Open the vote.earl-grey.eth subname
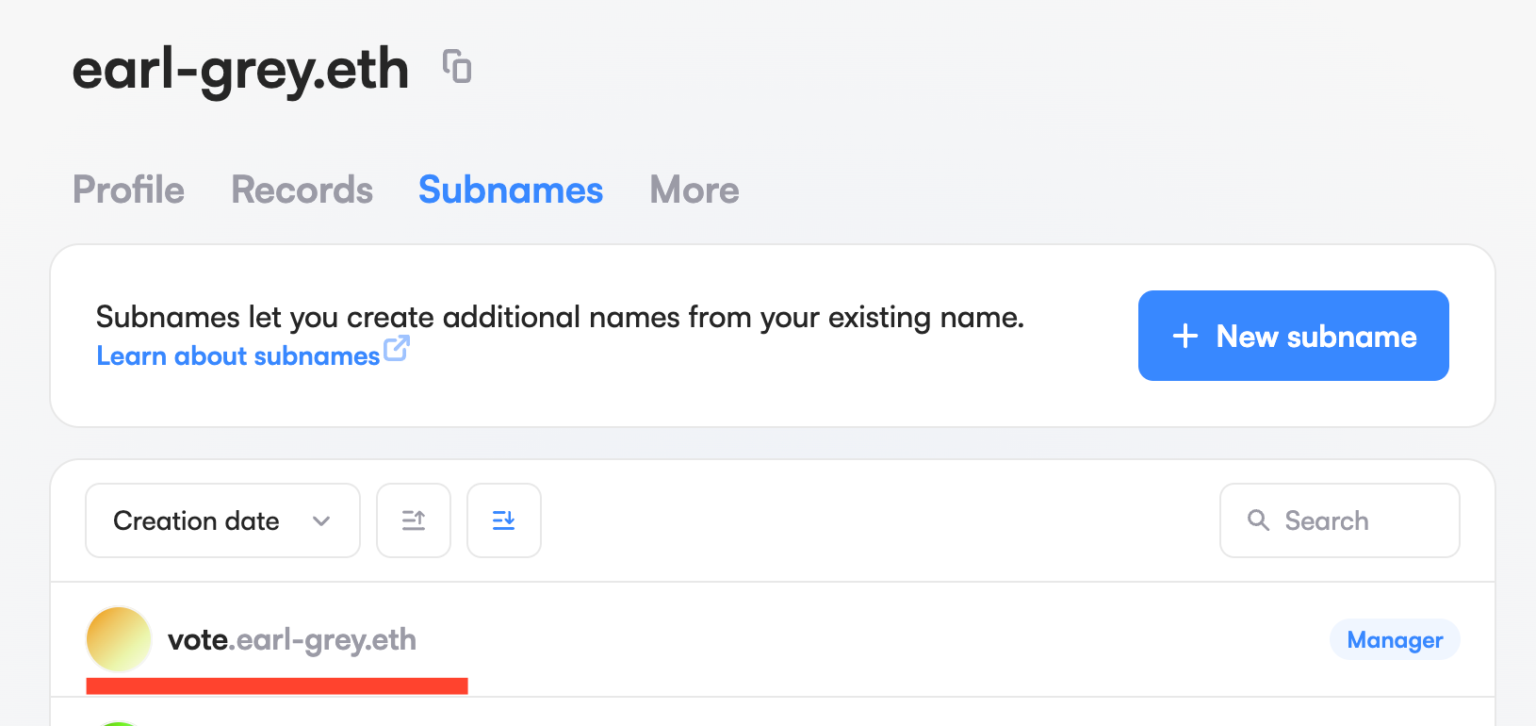This screenshot has width=1536, height=726. click(x=292, y=640)
